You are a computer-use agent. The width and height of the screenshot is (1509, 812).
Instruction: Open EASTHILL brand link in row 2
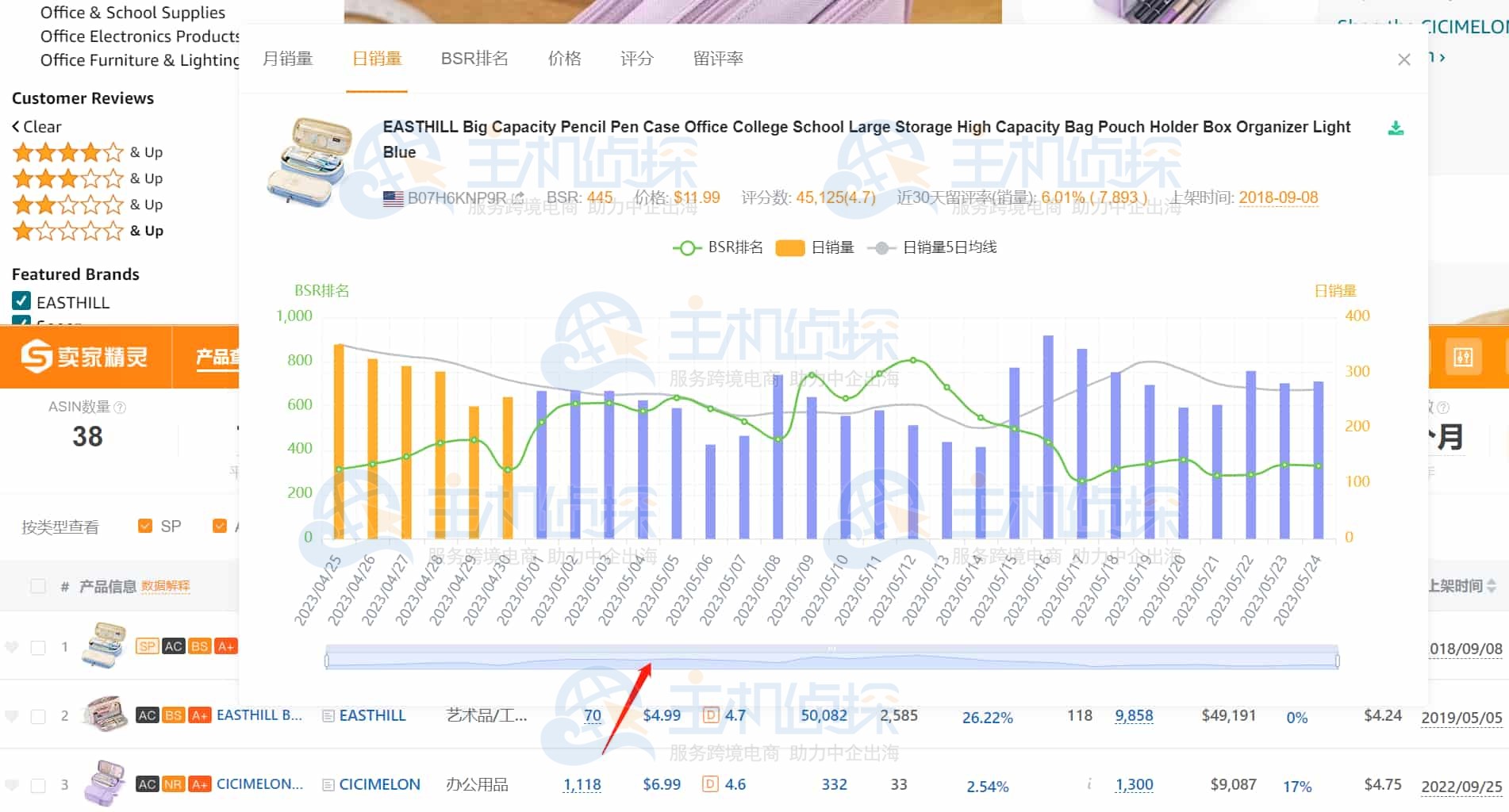click(372, 715)
